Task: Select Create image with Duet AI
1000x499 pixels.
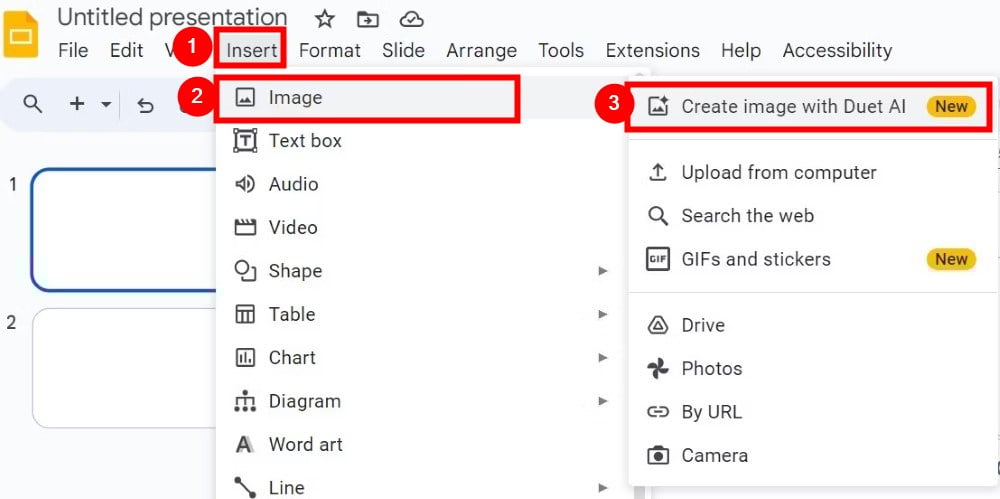Action: pos(811,107)
